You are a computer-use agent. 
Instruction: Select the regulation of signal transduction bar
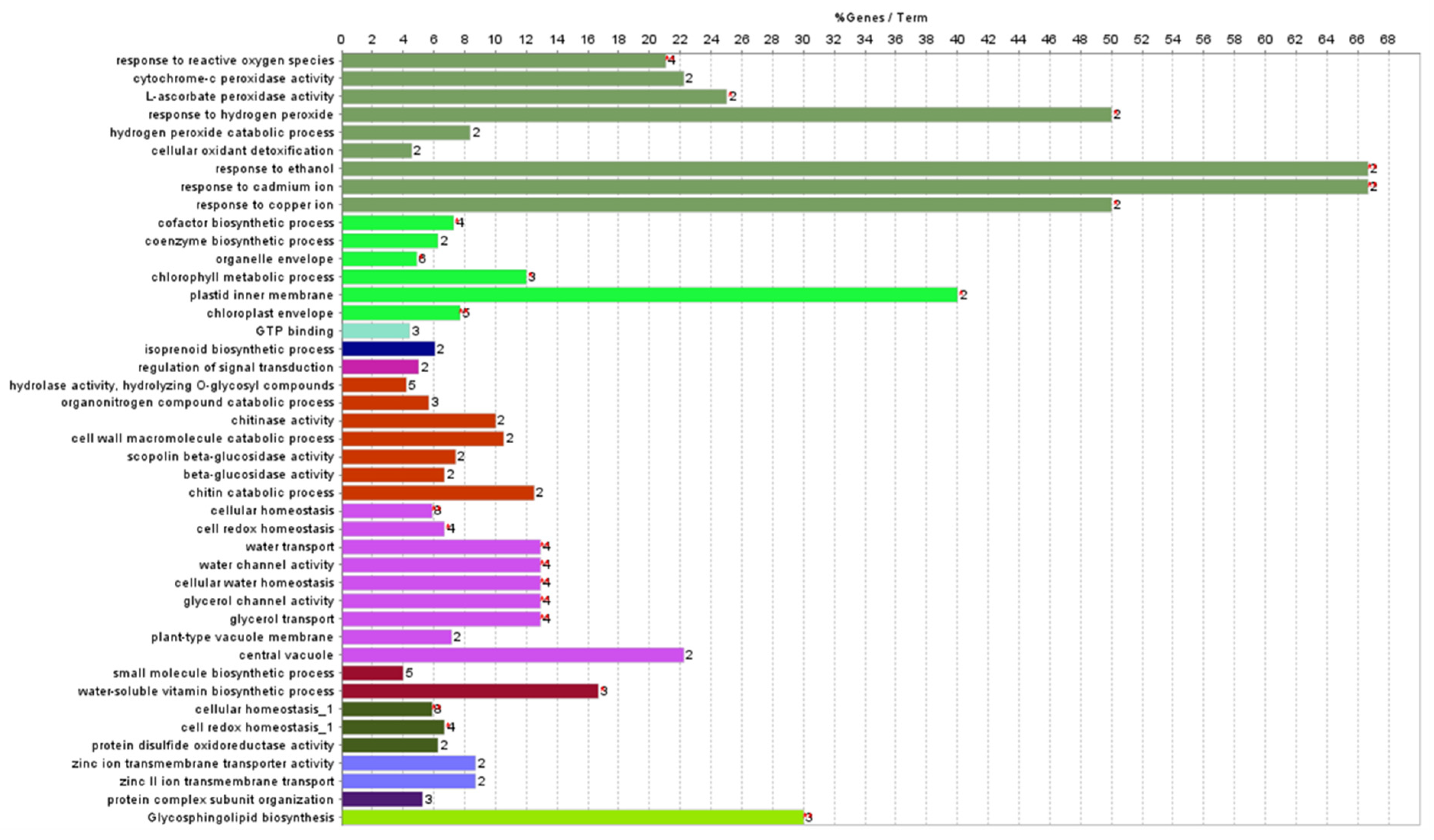[380, 367]
